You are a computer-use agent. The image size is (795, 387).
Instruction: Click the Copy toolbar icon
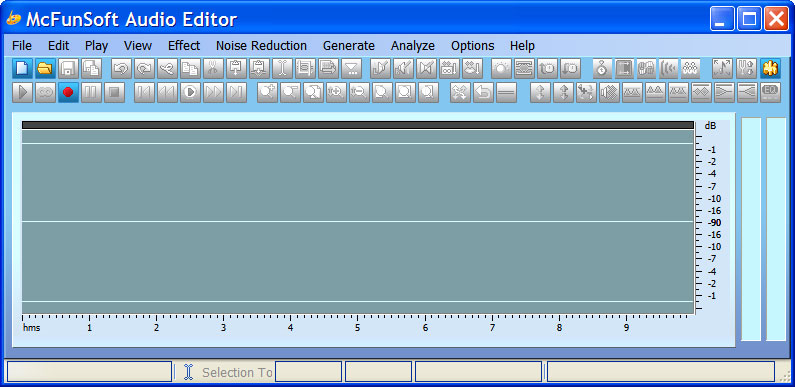191,68
